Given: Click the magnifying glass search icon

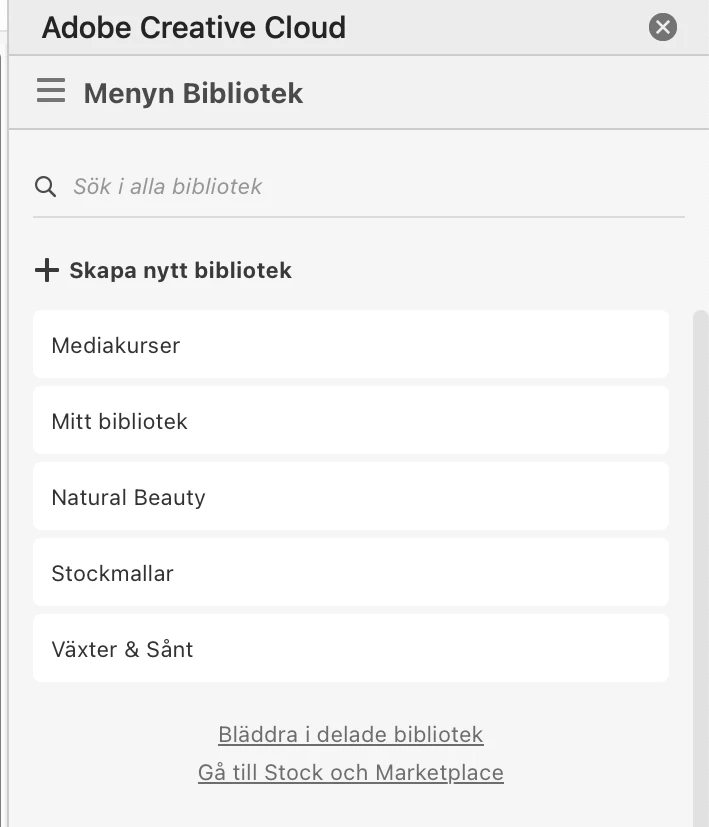Looking at the screenshot, I should [45, 187].
